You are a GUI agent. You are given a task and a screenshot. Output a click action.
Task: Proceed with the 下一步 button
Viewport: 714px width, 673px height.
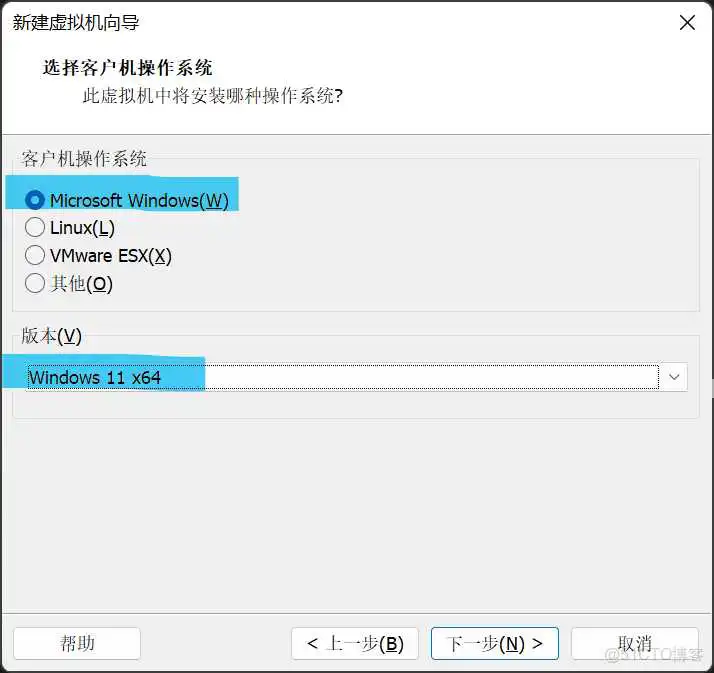tap(494, 643)
